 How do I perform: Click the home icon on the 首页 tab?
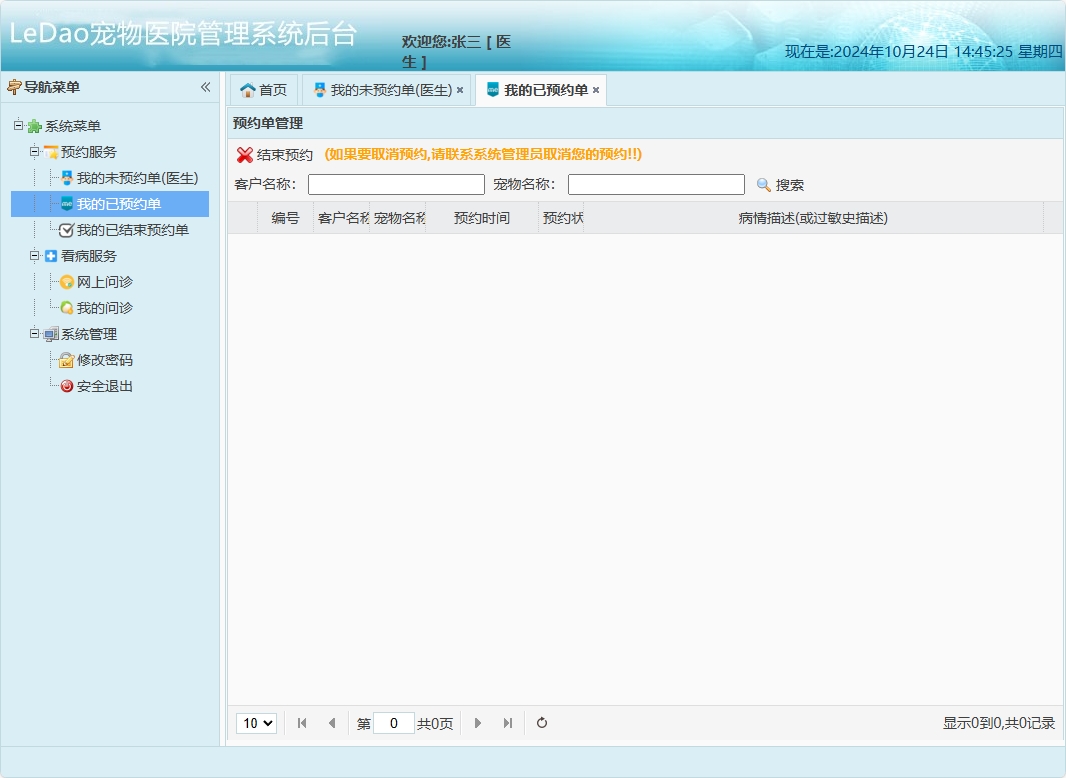247,89
